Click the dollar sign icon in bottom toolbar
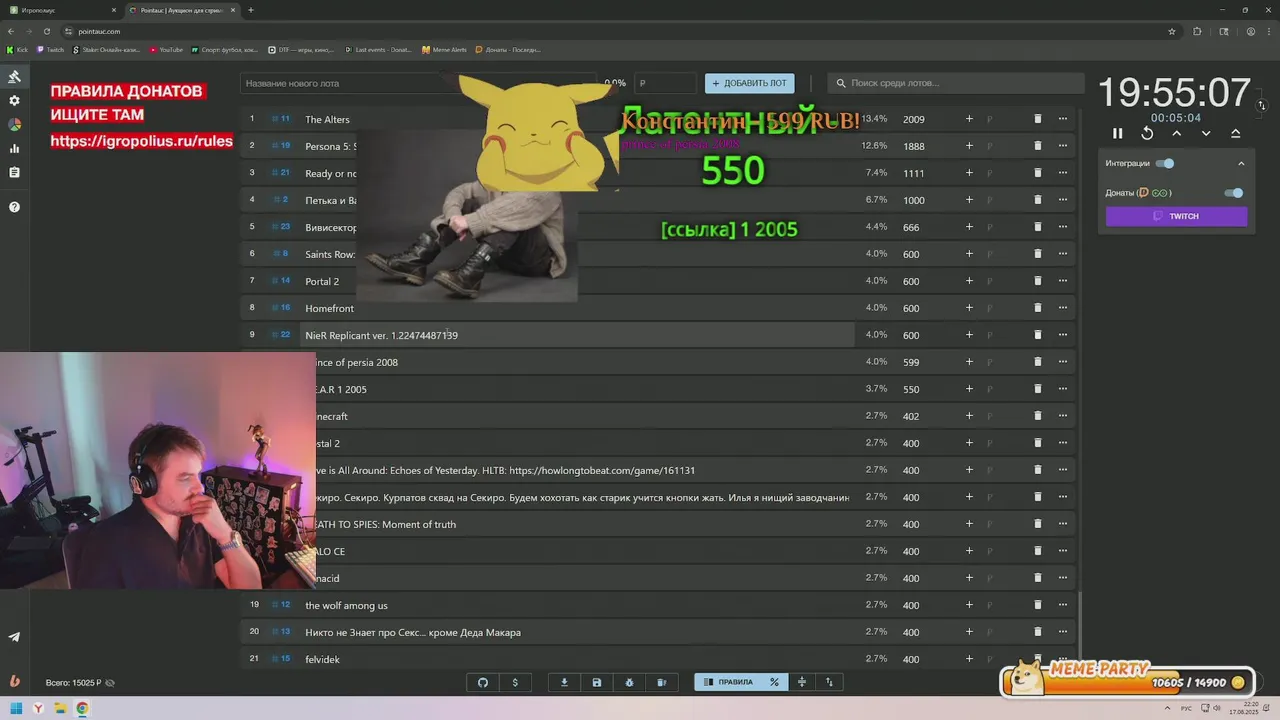Screen dimensions: 1280x720 click(515, 682)
